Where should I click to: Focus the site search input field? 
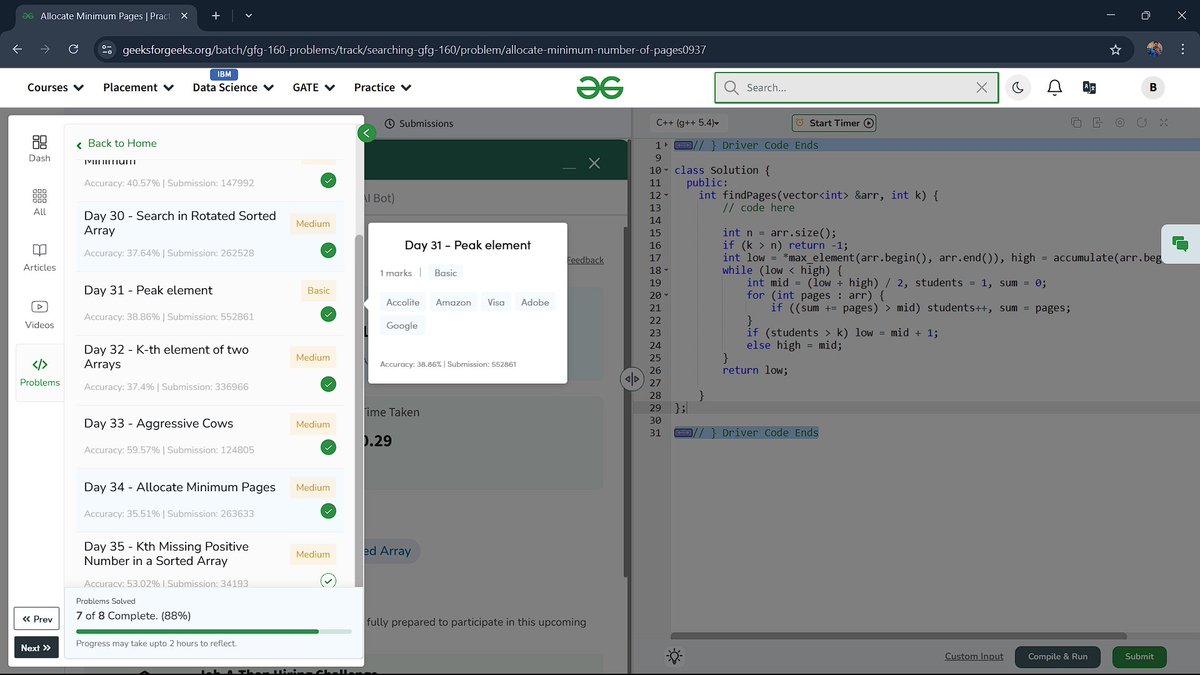click(855, 88)
